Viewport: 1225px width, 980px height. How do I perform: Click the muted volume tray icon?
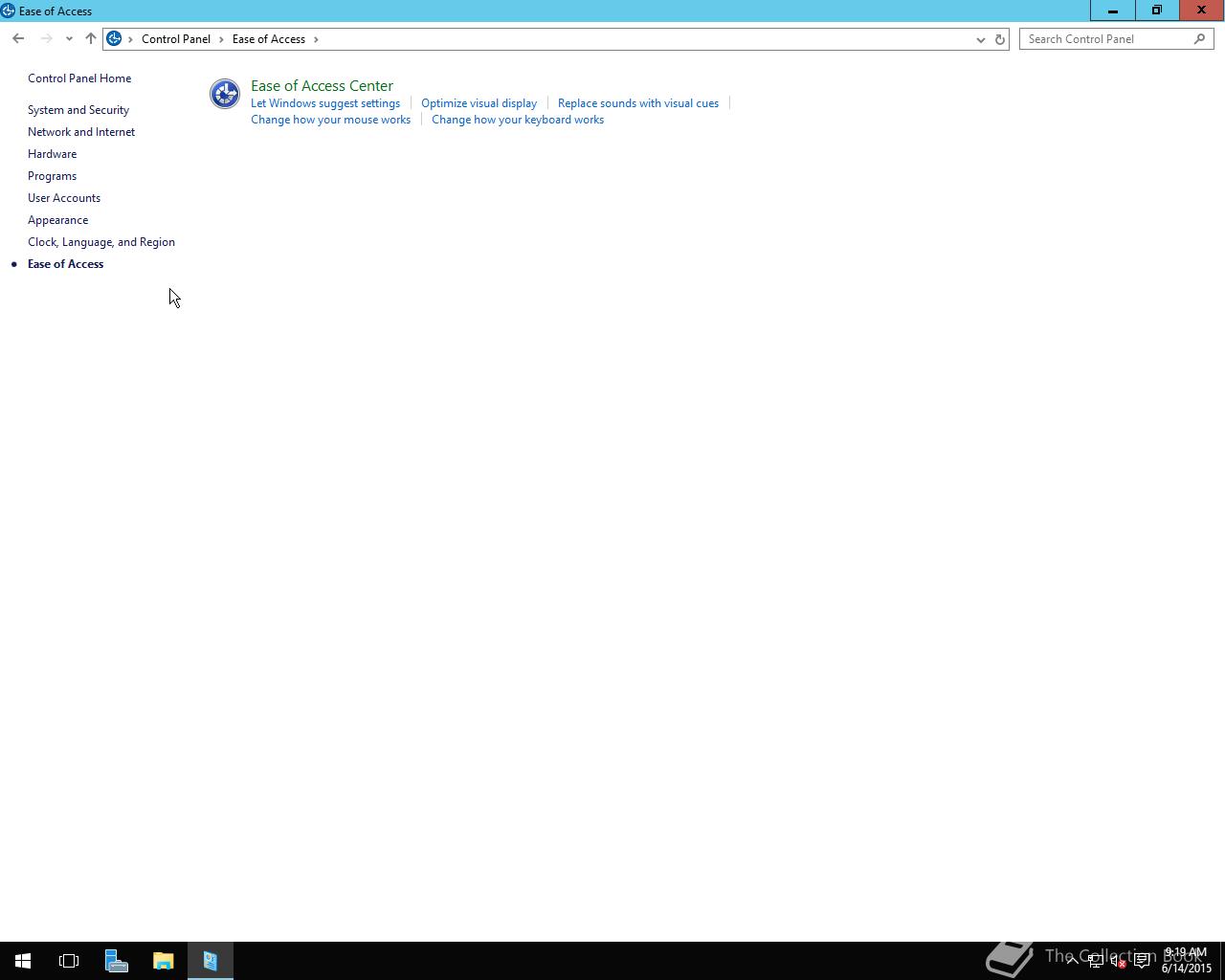click(x=1118, y=962)
